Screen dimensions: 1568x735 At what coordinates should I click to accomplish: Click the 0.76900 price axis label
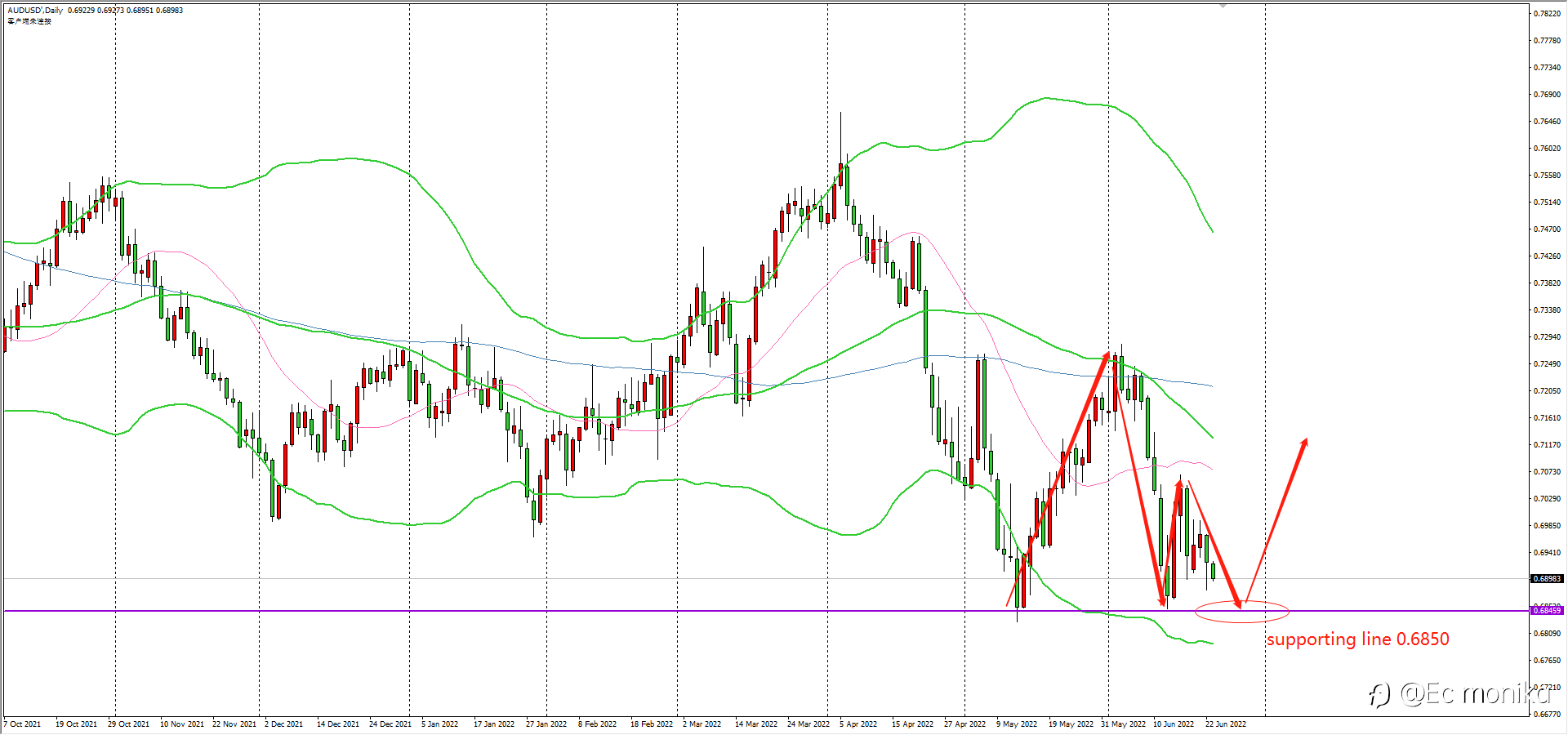1547,95
